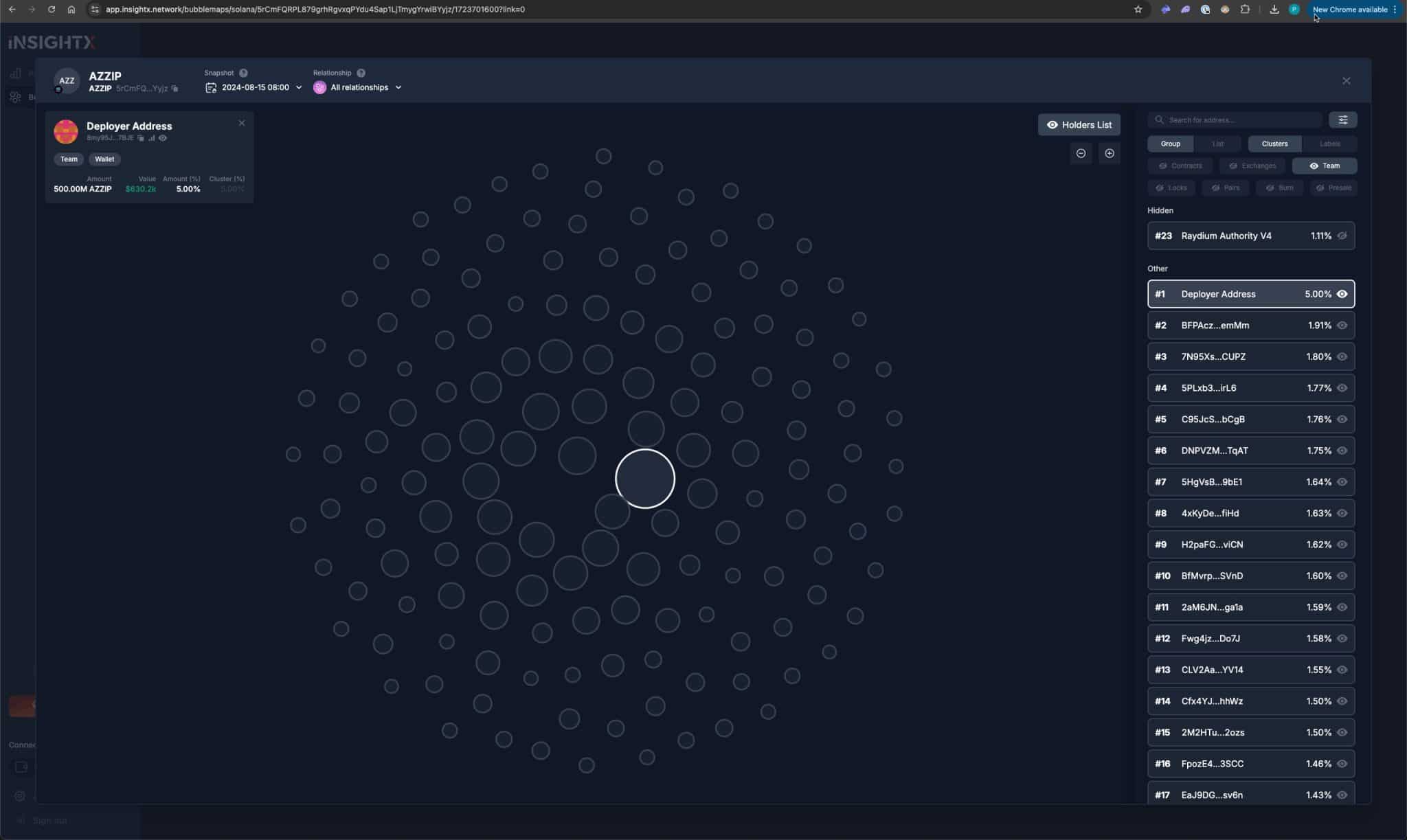Copy the Deployer Address wallet address
Image resolution: width=1407 pixels, height=840 pixels.
click(x=141, y=138)
